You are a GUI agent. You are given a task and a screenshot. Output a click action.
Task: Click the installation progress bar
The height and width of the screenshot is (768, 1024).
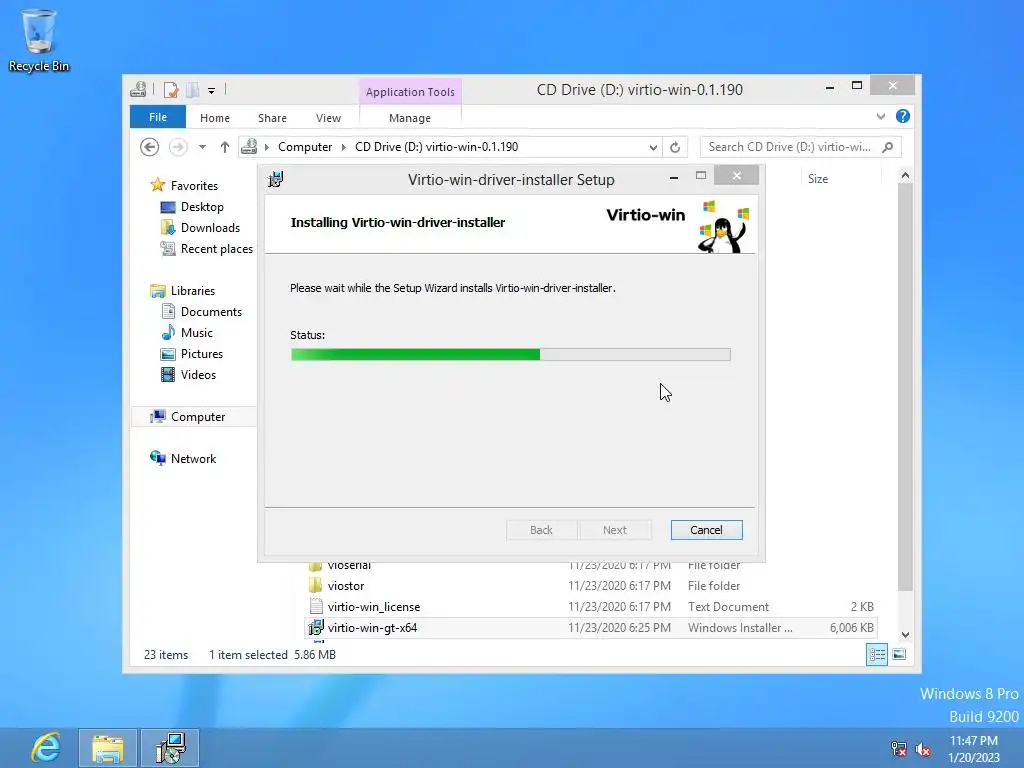pos(511,355)
